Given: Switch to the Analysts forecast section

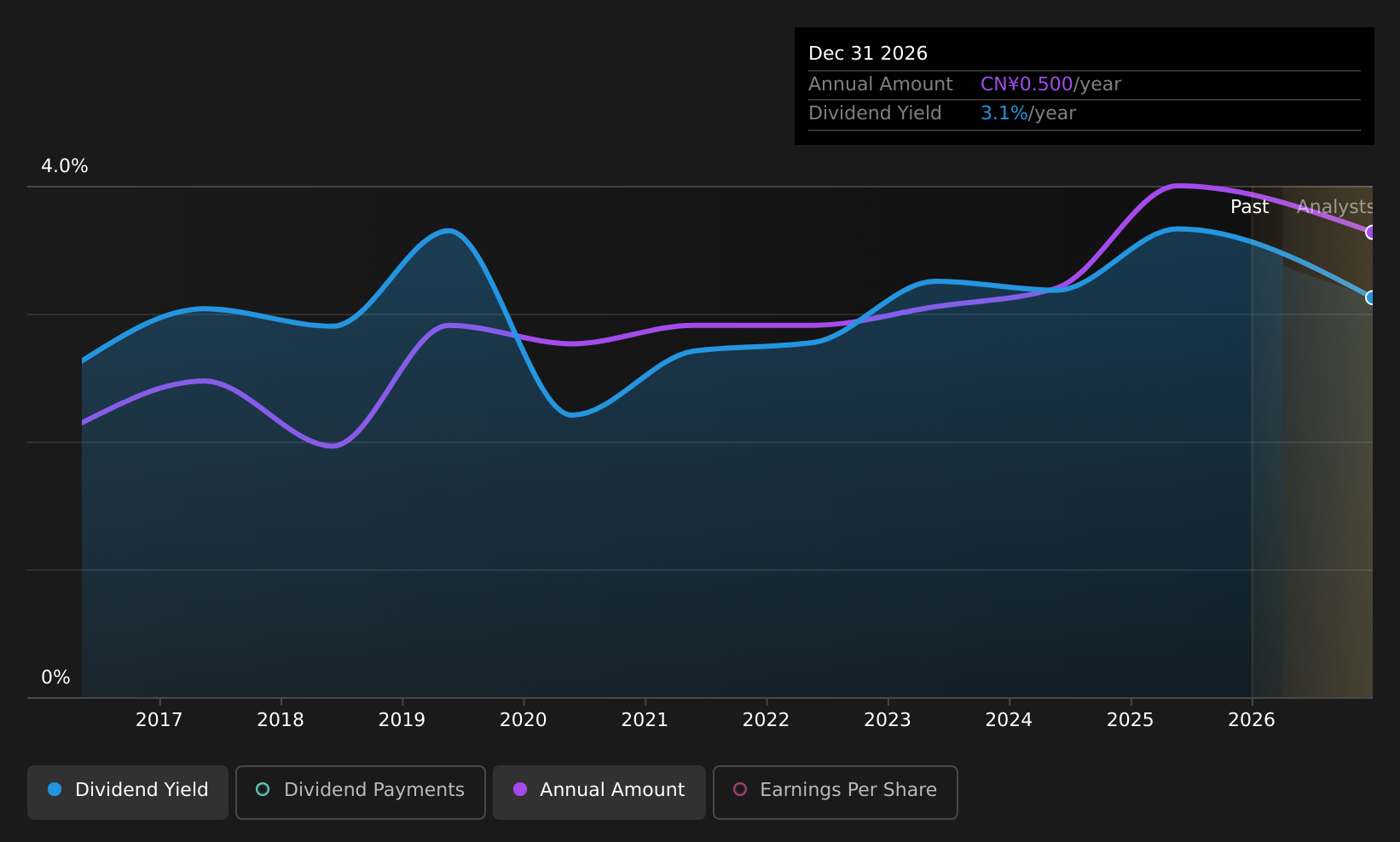Looking at the screenshot, I should (x=1336, y=206).
